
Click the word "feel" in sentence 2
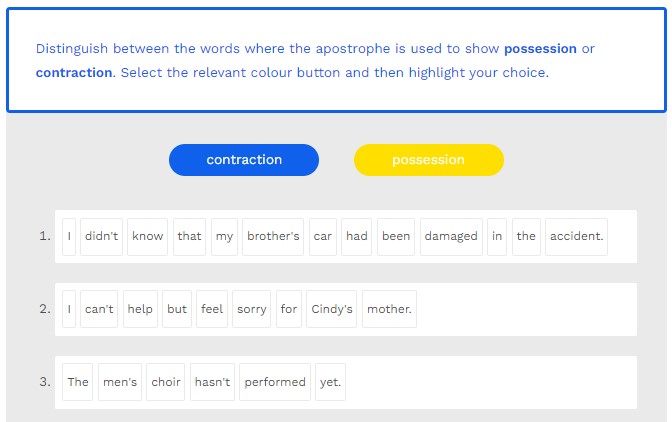point(212,310)
